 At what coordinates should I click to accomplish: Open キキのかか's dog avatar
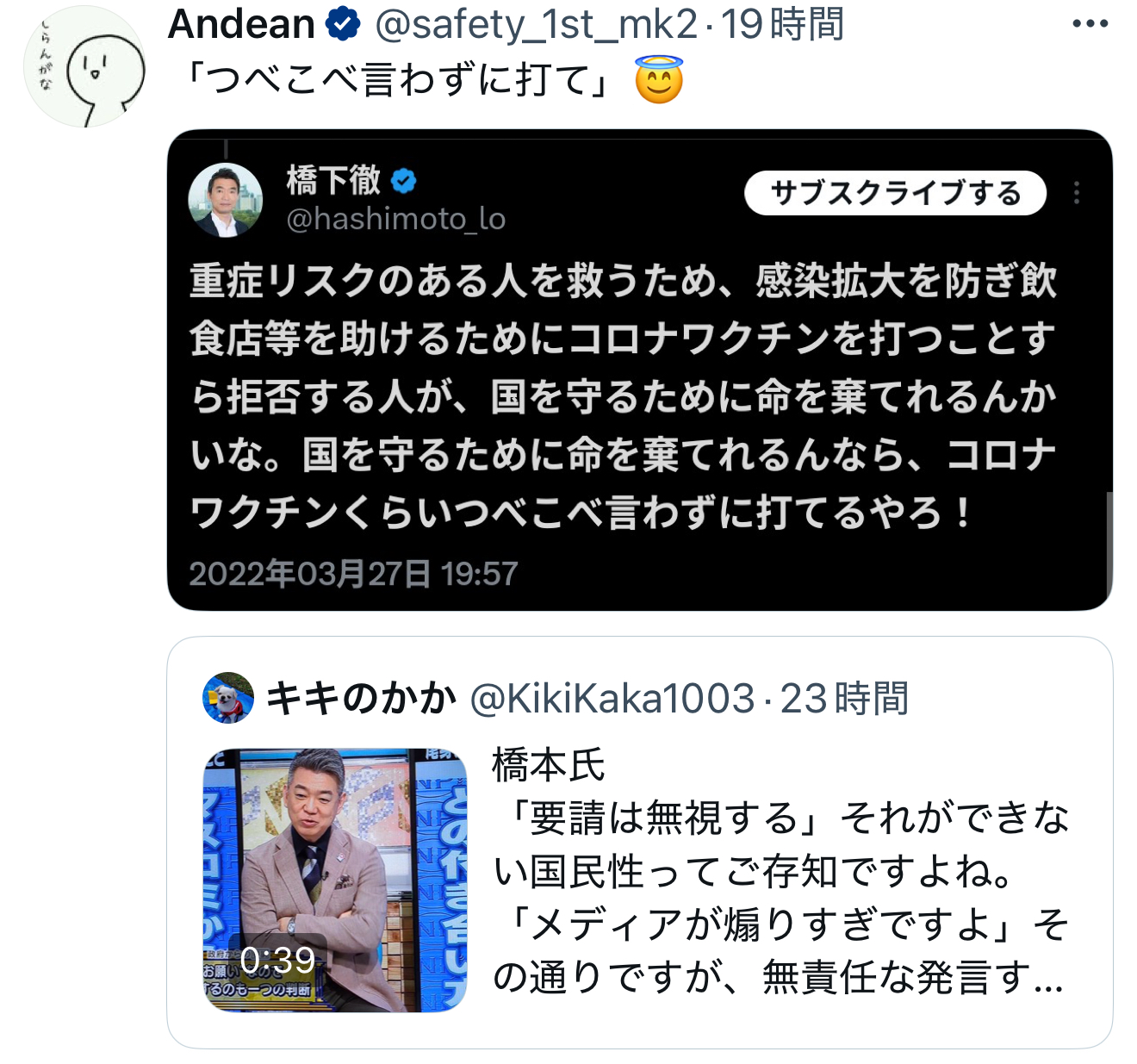pos(228,698)
